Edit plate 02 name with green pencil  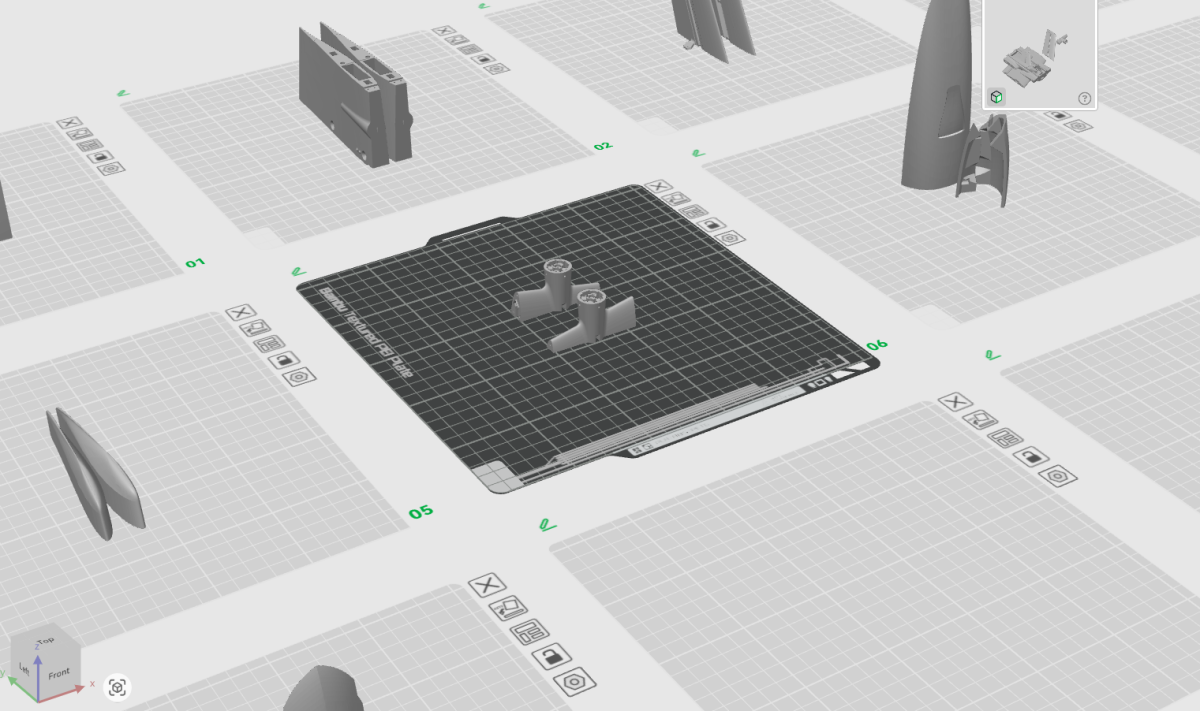pyautogui.click(x=122, y=93)
